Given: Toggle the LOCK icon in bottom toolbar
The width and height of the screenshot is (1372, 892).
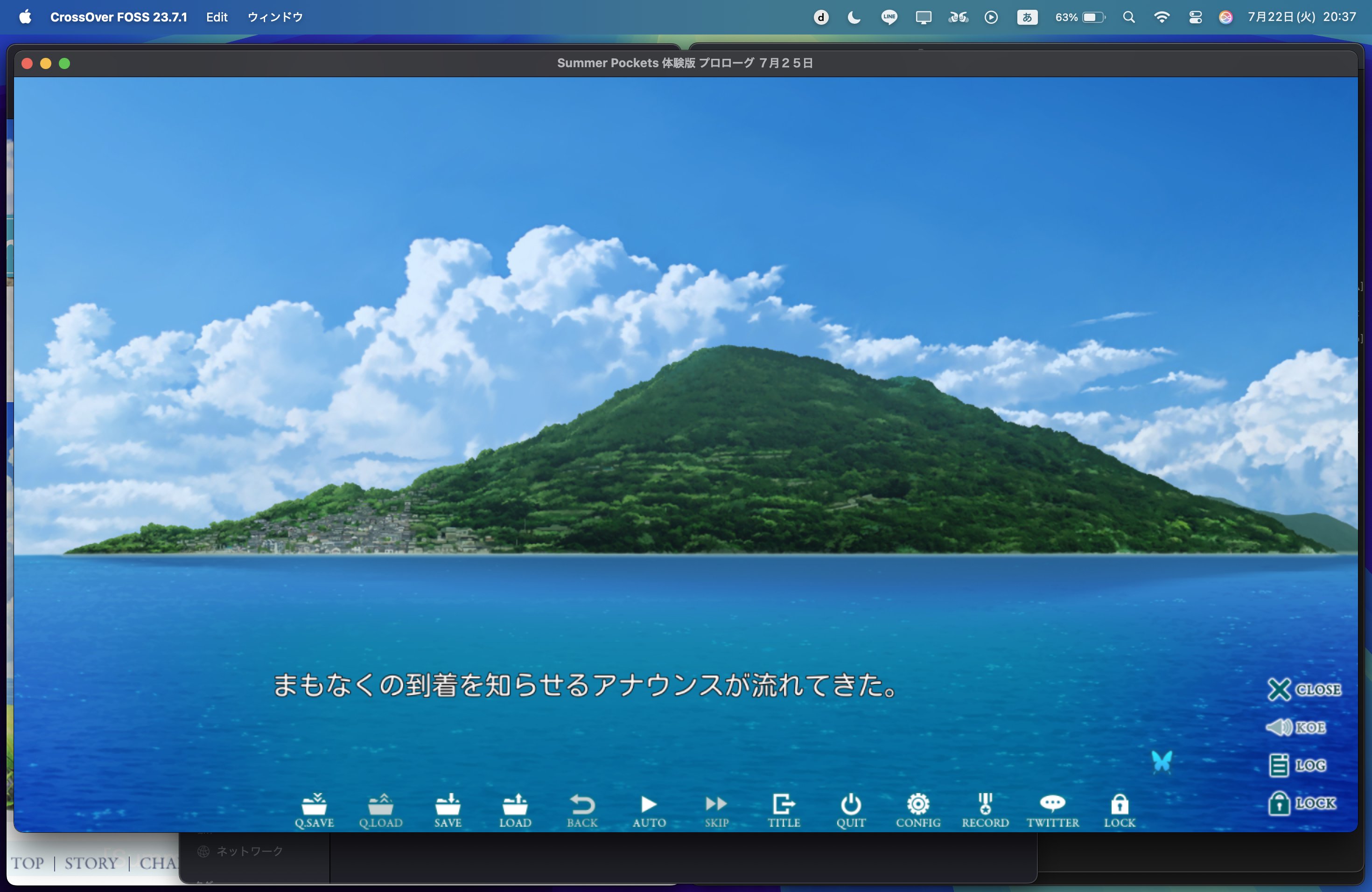Looking at the screenshot, I should (1120, 811).
